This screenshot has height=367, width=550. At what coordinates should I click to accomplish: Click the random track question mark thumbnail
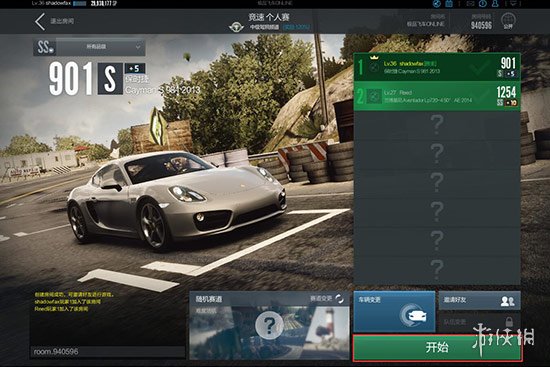point(269,325)
